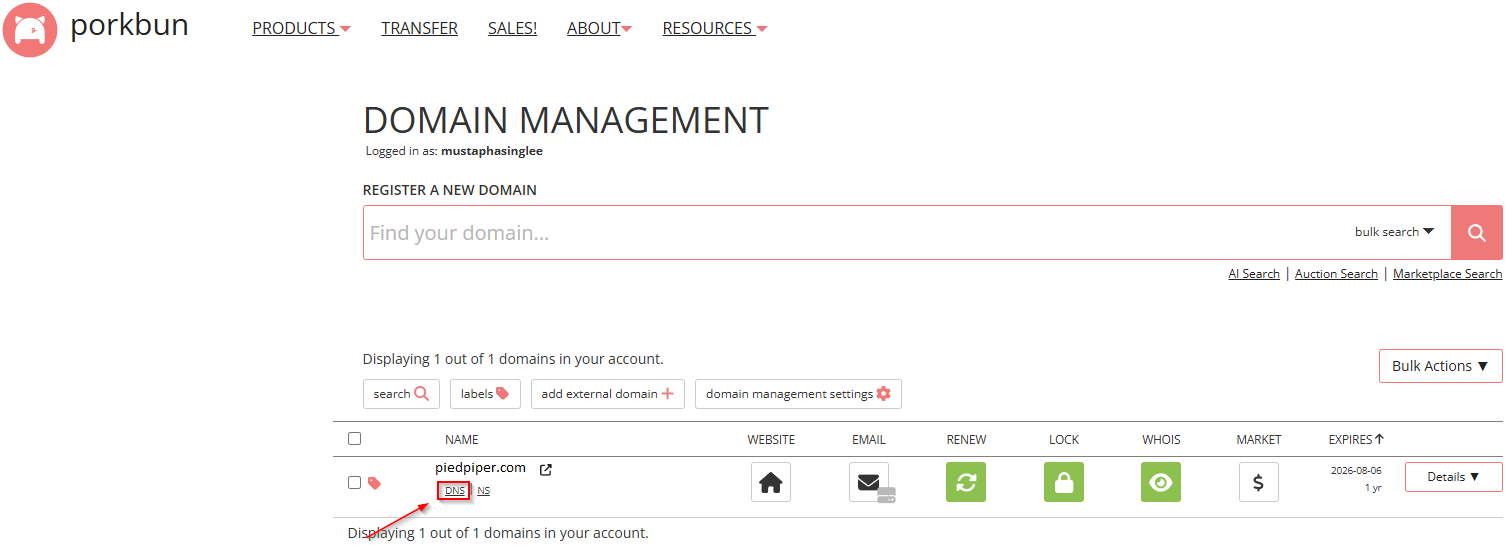This screenshot has height=552, width=1507.
Task: Click the green domain lock icon
Action: [x=1063, y=482]
